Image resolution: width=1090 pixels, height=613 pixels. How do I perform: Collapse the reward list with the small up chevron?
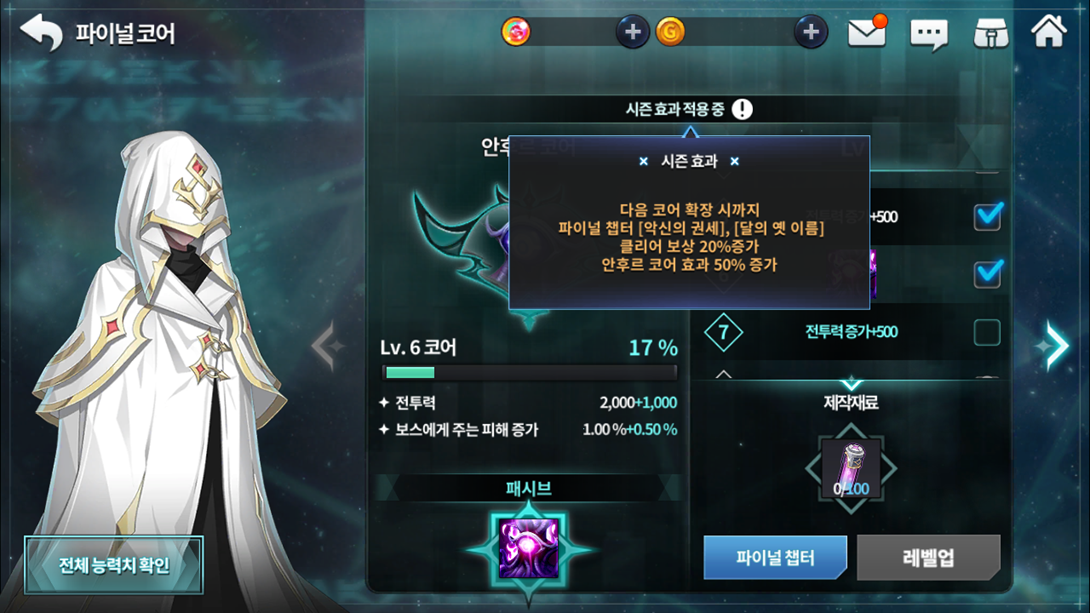pos(724,374)
